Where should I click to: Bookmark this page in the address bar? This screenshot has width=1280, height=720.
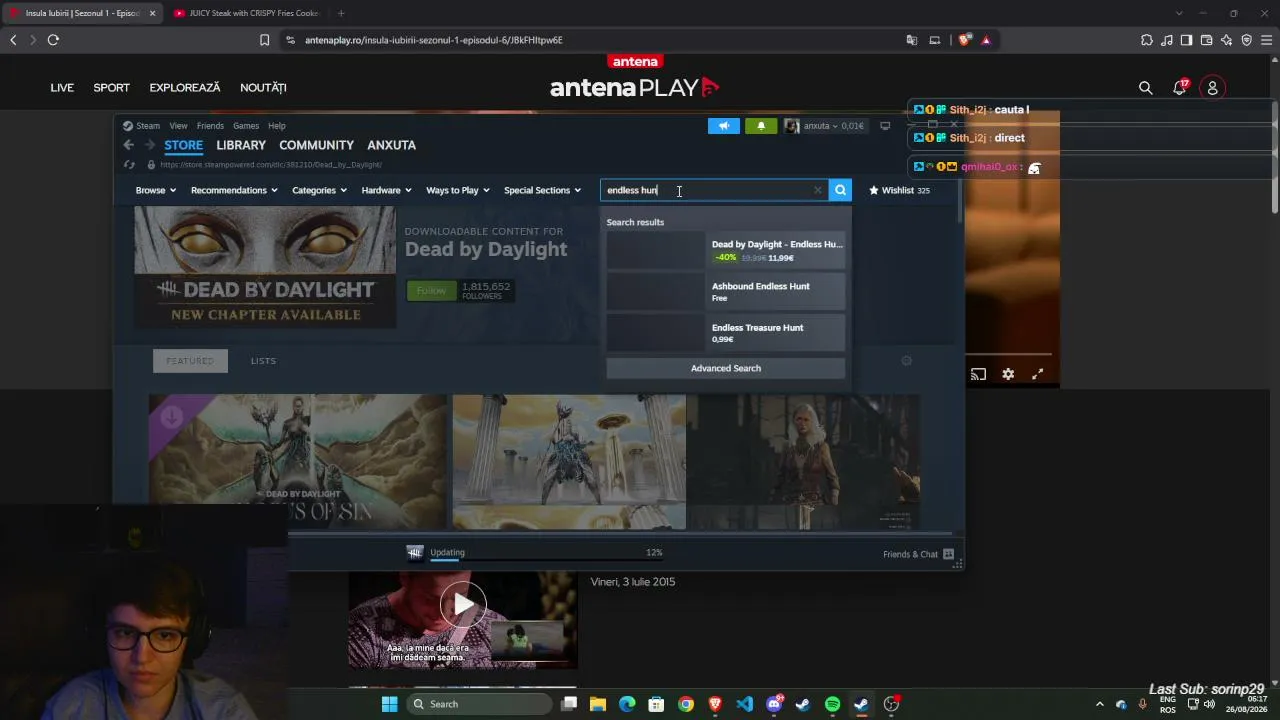point(264,40)
